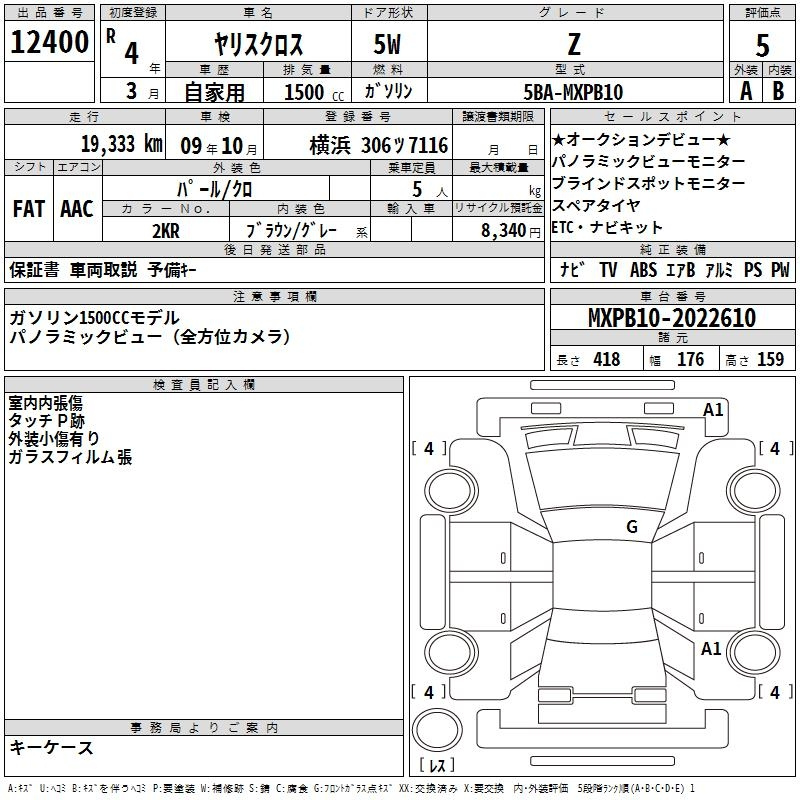800x800 pixels.
Task: Click the ABS item in standard equipment row
Action: tap(643, 269)
